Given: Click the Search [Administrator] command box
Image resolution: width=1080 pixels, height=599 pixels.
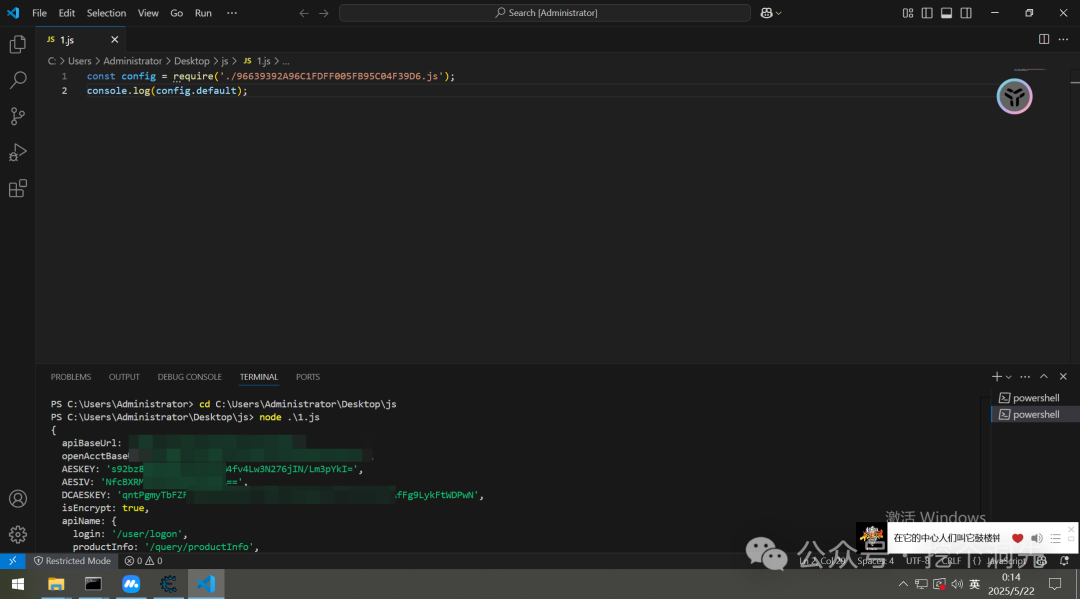Looking at the screenshot, I should point(545,13).
